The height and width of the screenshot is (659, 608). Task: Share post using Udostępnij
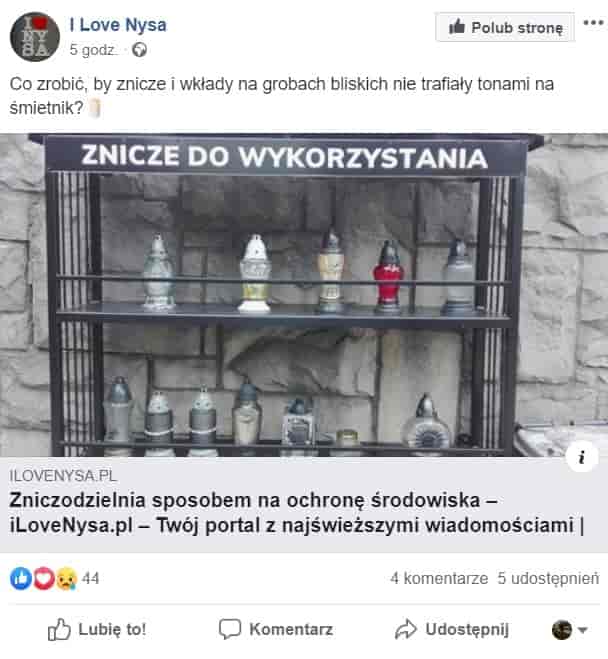[452, 630]
